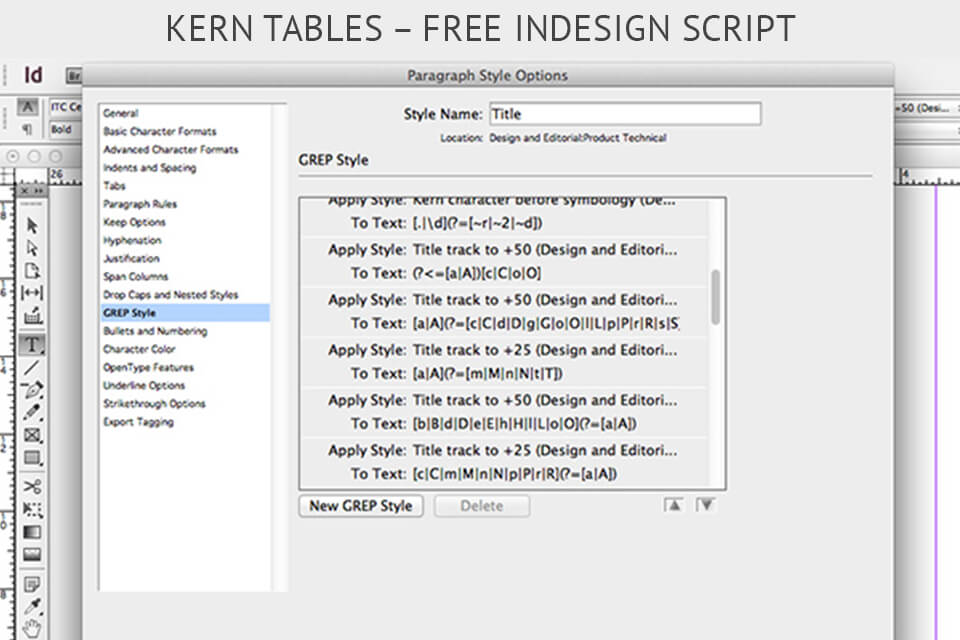This screenshot has width=960, height=640.
Task: Open the Hyphenation settings panel
Action: [x=129, y=240]
